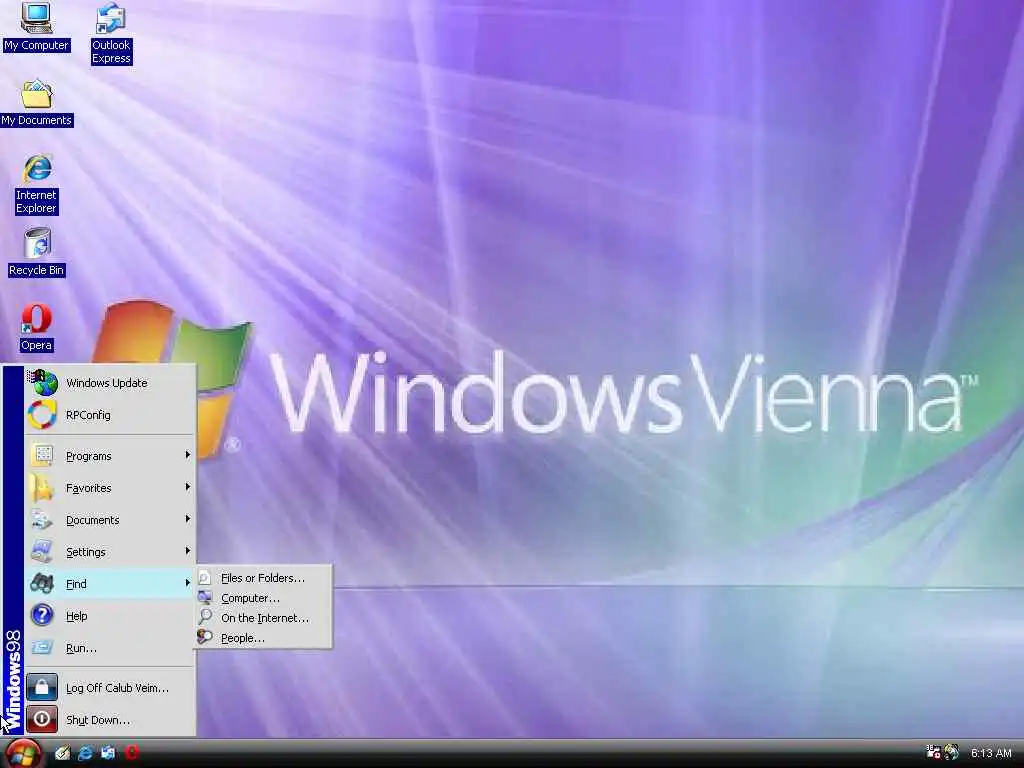Expand the Settings submenu
Screen dimensions: 1024x768
pyautogui.click(x=110, y=552)
